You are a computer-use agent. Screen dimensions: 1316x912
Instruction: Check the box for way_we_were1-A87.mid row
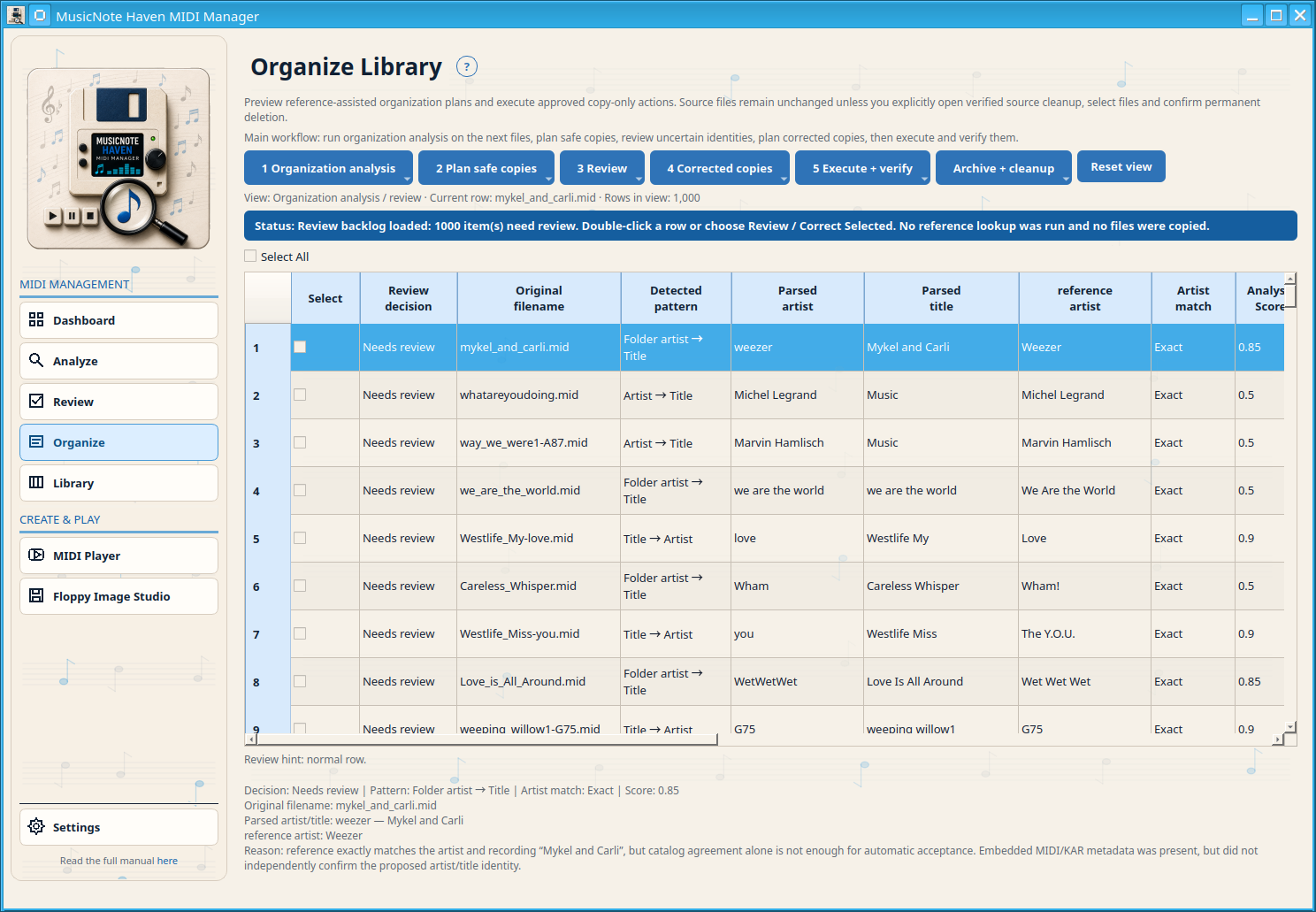[300, 442]
